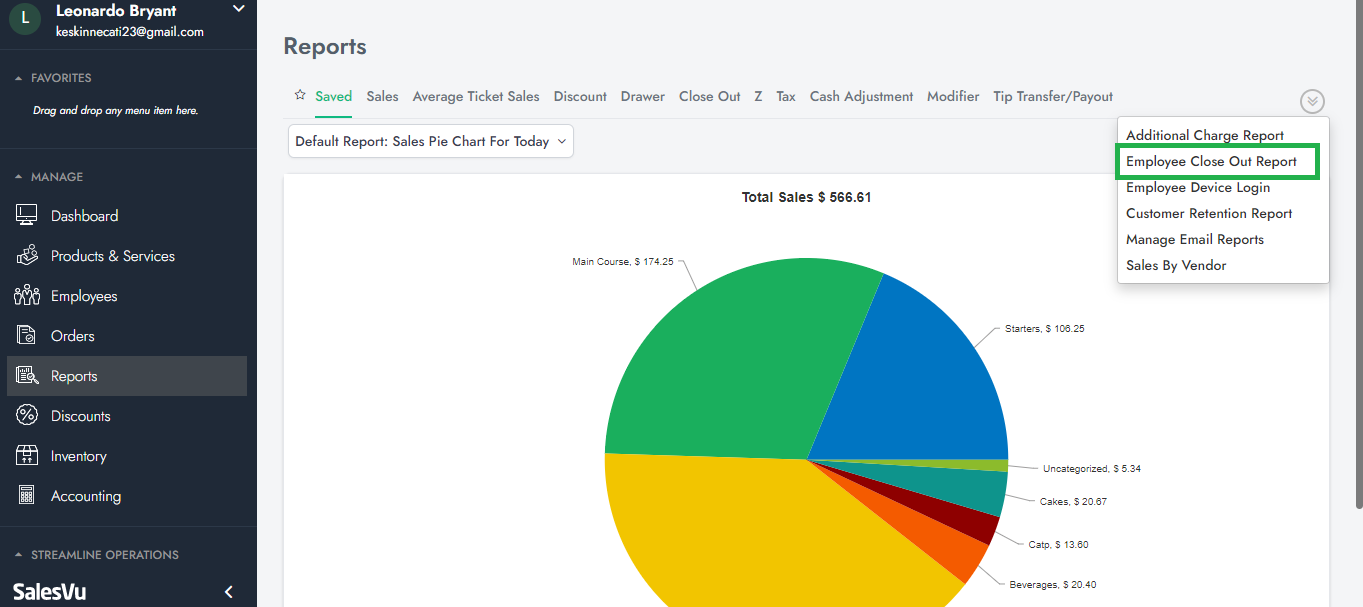Click the Inventory store icon
Screen dimensions: 1363x607
(x=27, y=456)
